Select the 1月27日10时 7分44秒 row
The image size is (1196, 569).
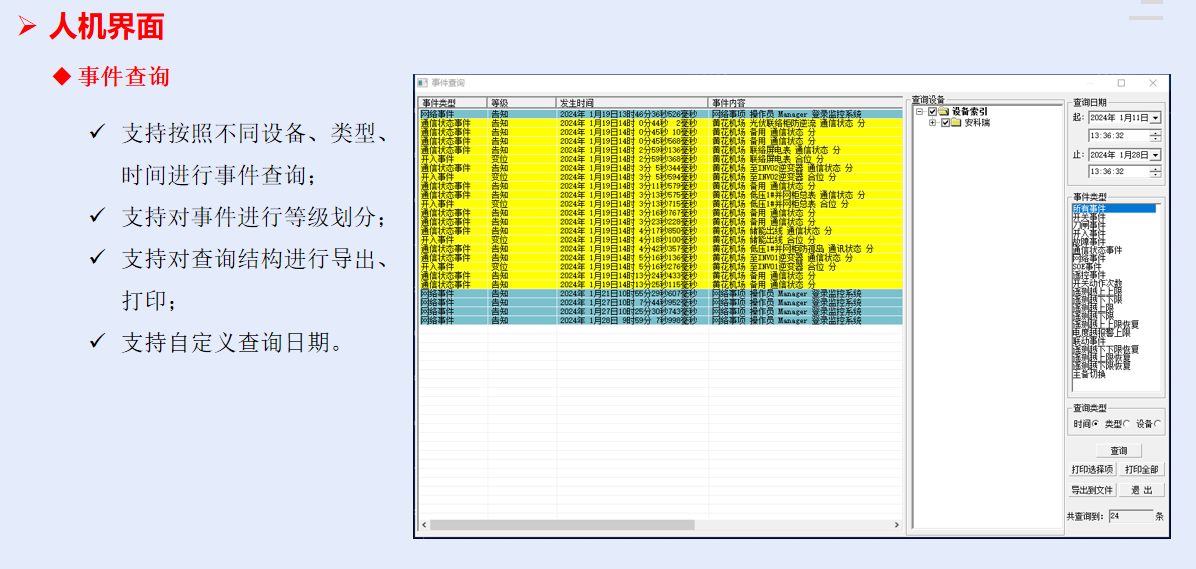click(x=661, y=303)
